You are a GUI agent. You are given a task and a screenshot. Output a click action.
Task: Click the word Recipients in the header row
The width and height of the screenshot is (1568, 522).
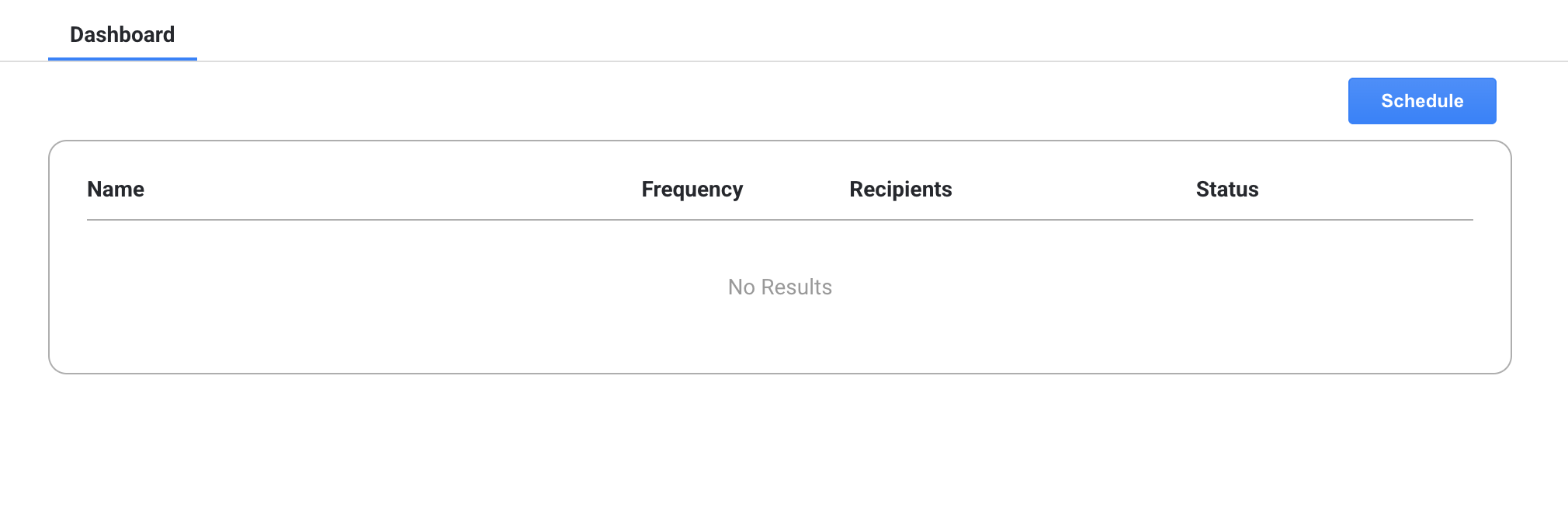coord(900,190)
